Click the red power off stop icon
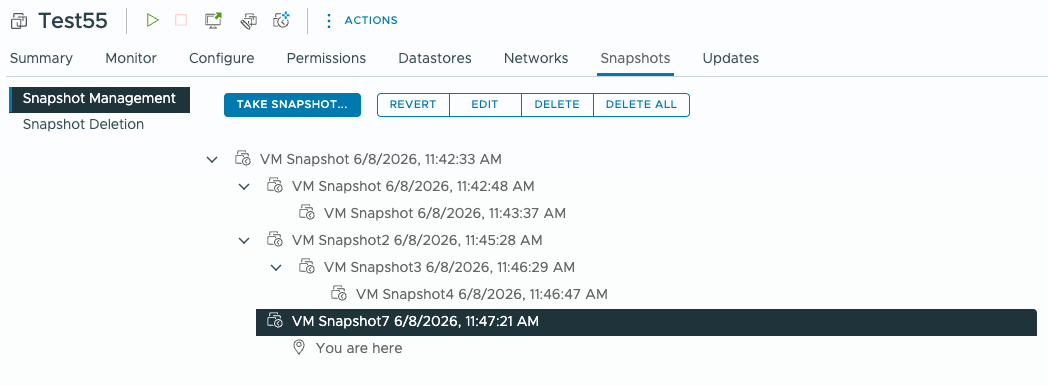This screenshot has height=385, width=1048. coord(181,20)
